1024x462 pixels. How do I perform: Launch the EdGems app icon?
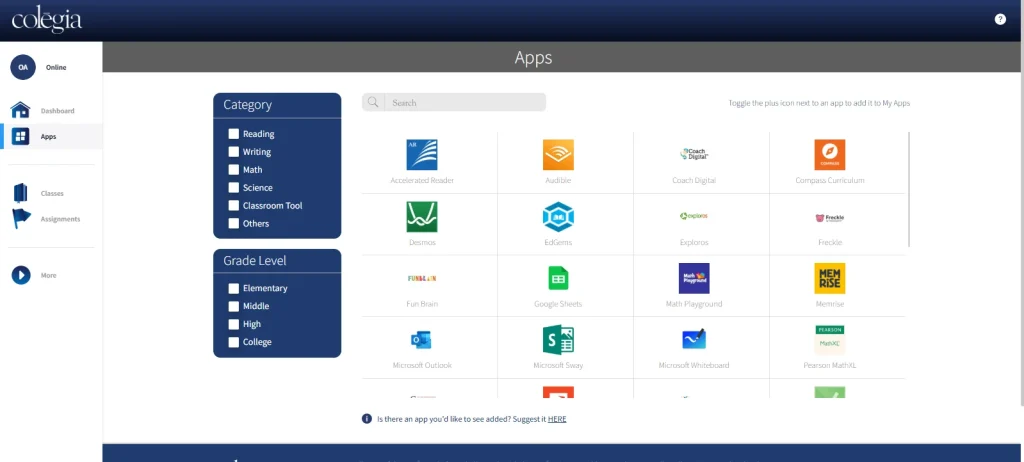[x=558, y=217]
